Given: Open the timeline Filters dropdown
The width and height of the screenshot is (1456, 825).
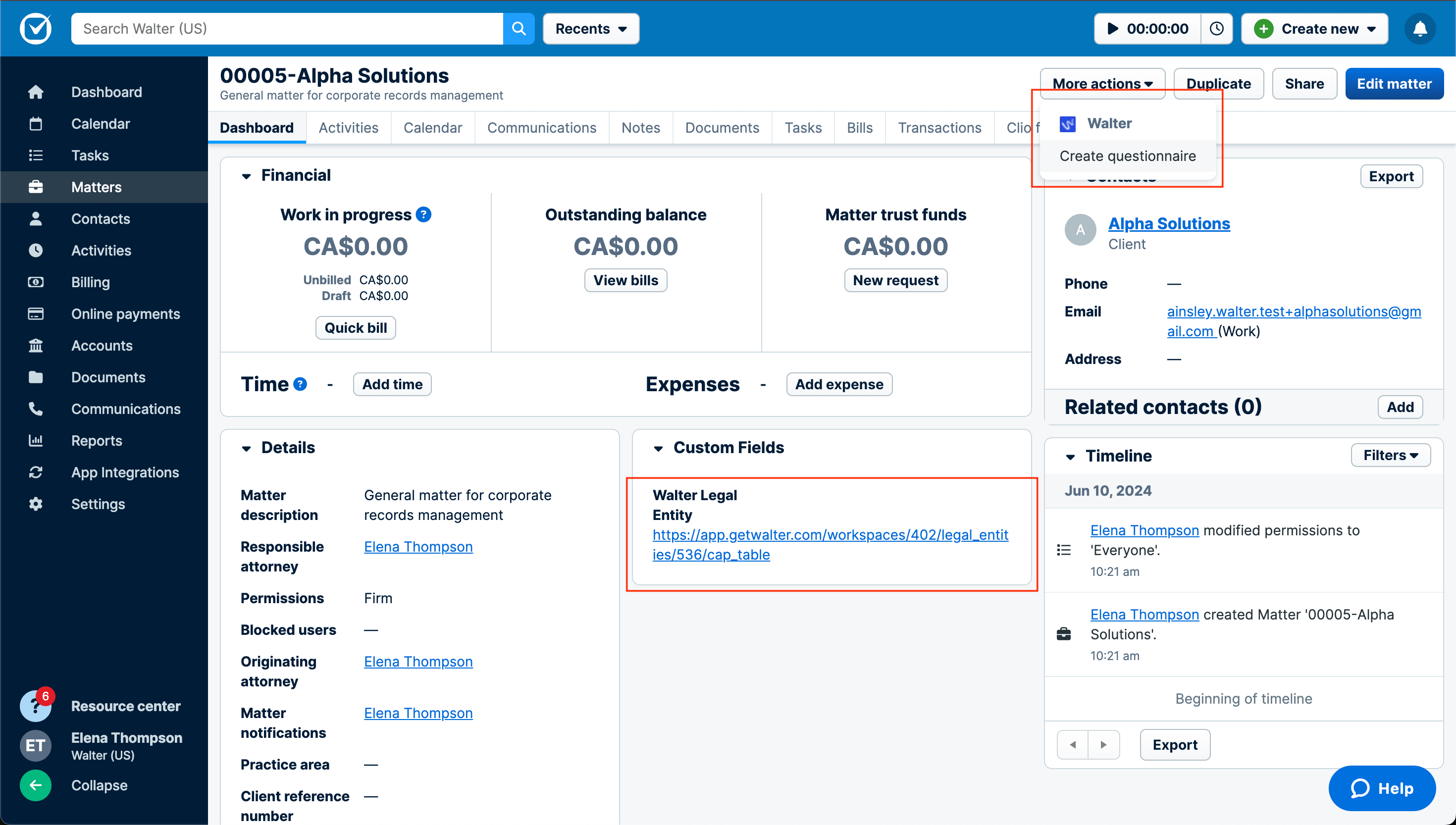Looking at the screenshot, I should click(x=1390, y=455).
